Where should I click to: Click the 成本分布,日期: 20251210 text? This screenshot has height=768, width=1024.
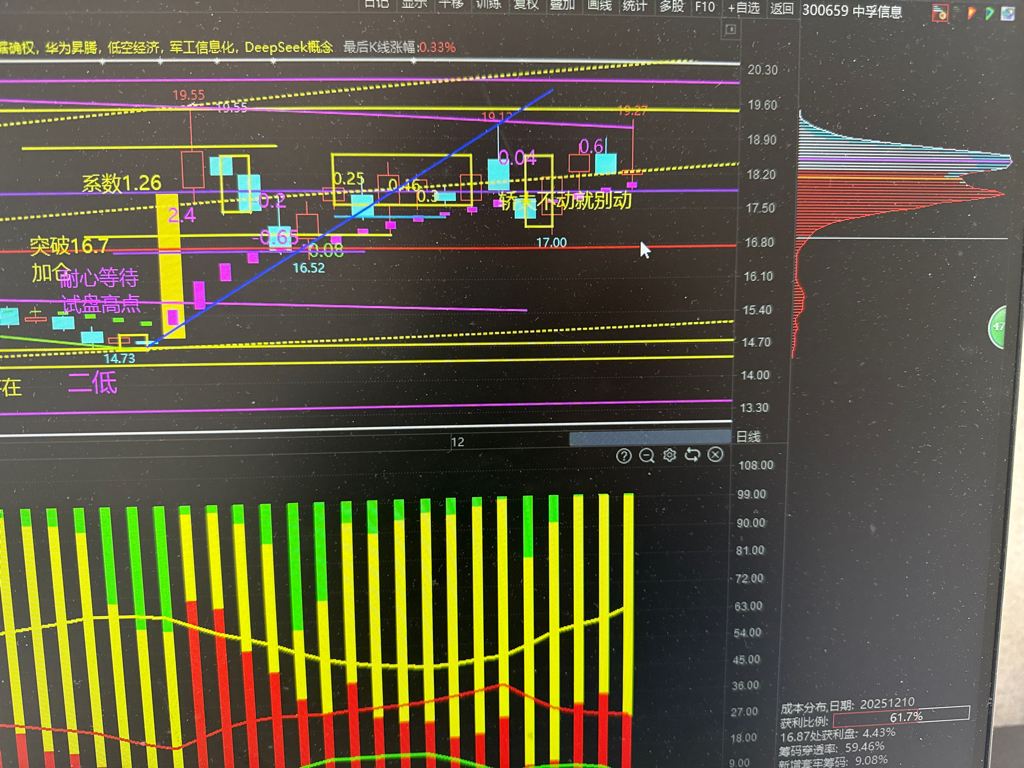(x=847, y=705)
